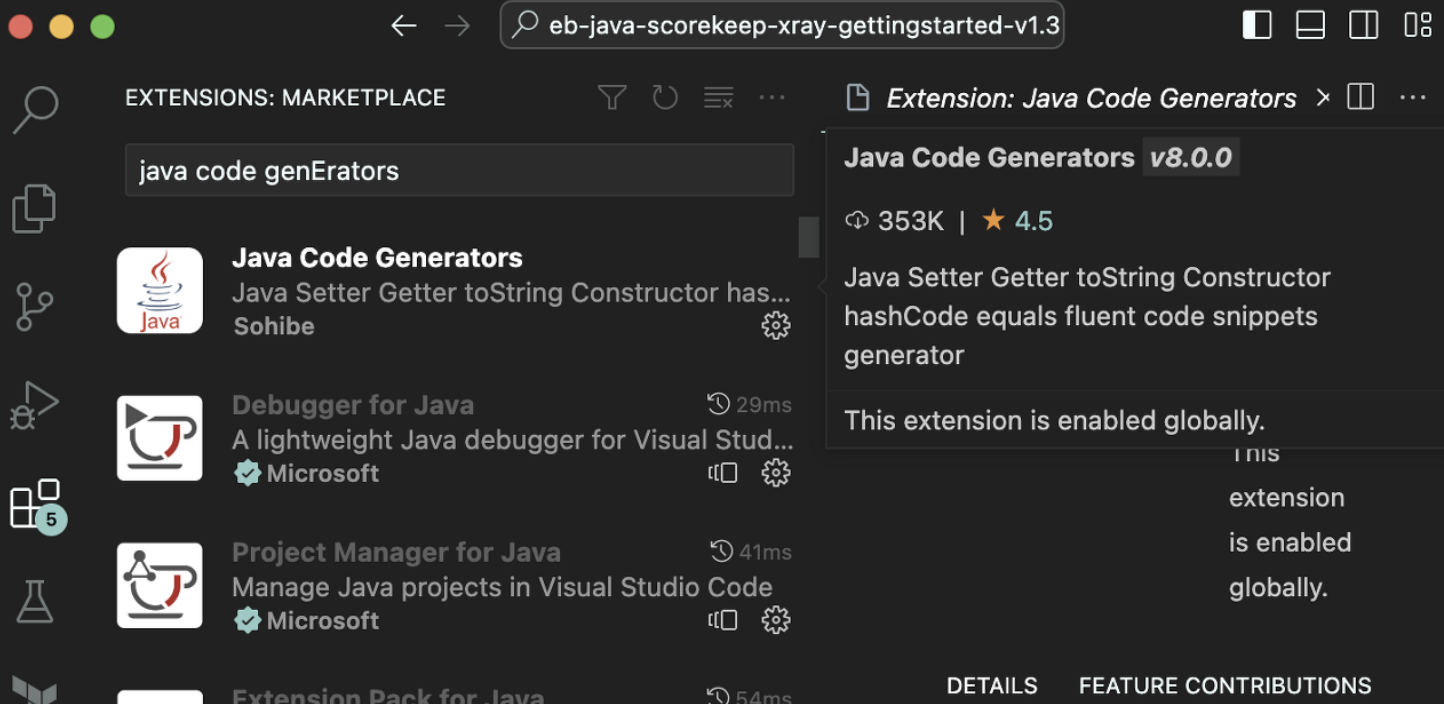Select the Extension: Java Code Generators editor tab
1444x704 pixels.
click(x=1091, y=98)
